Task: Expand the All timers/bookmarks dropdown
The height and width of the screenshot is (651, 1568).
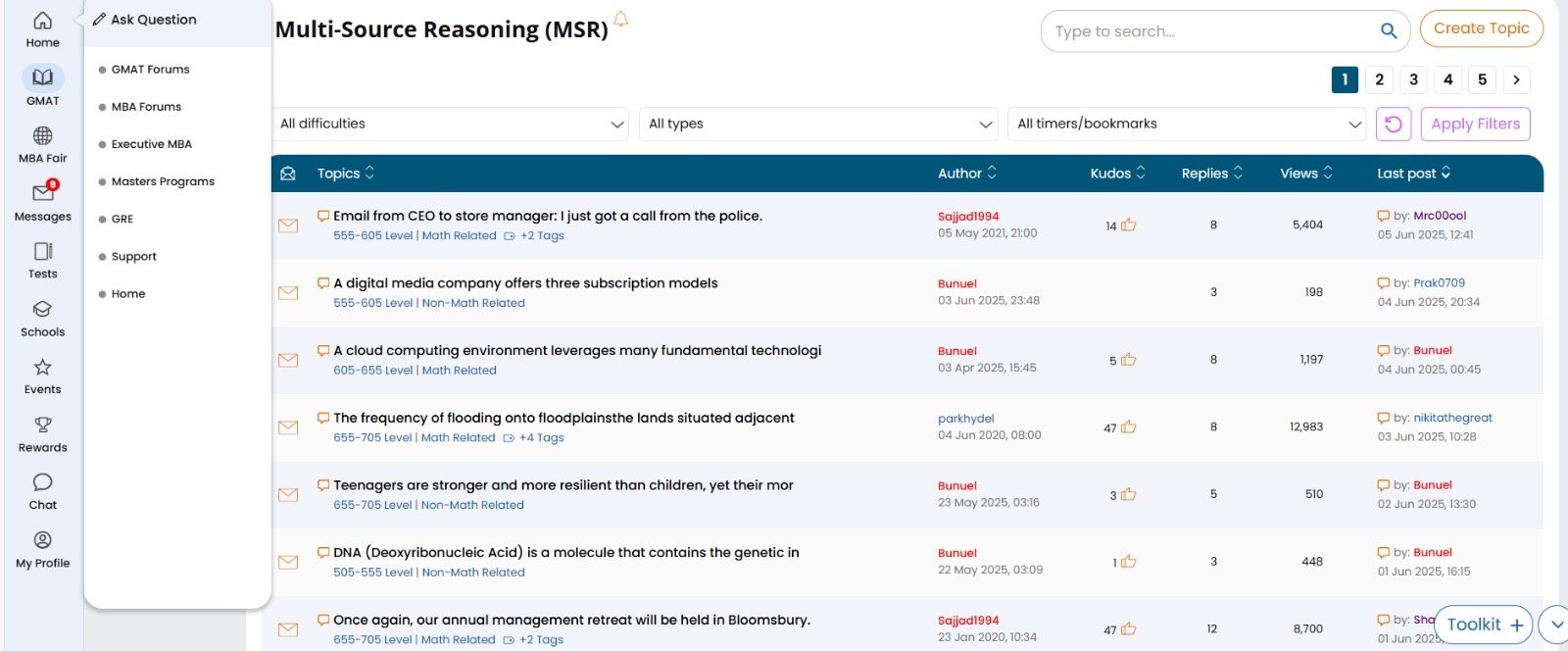Action: 1187,125
